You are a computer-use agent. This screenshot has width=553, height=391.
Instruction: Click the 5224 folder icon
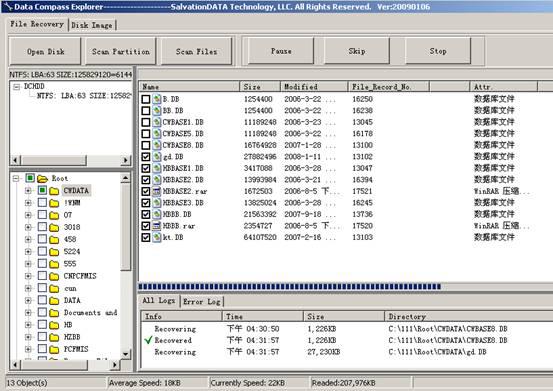54,252
